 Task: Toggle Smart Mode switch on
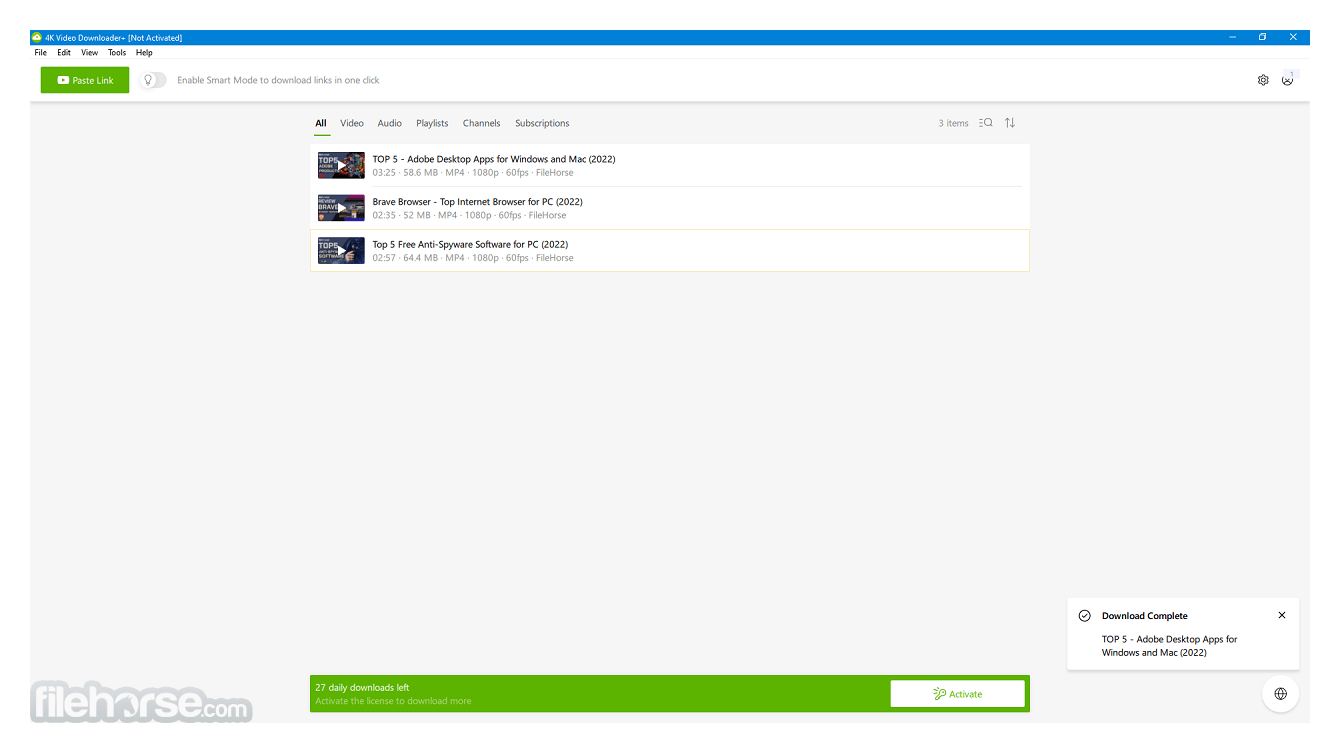tap(153, 80)
